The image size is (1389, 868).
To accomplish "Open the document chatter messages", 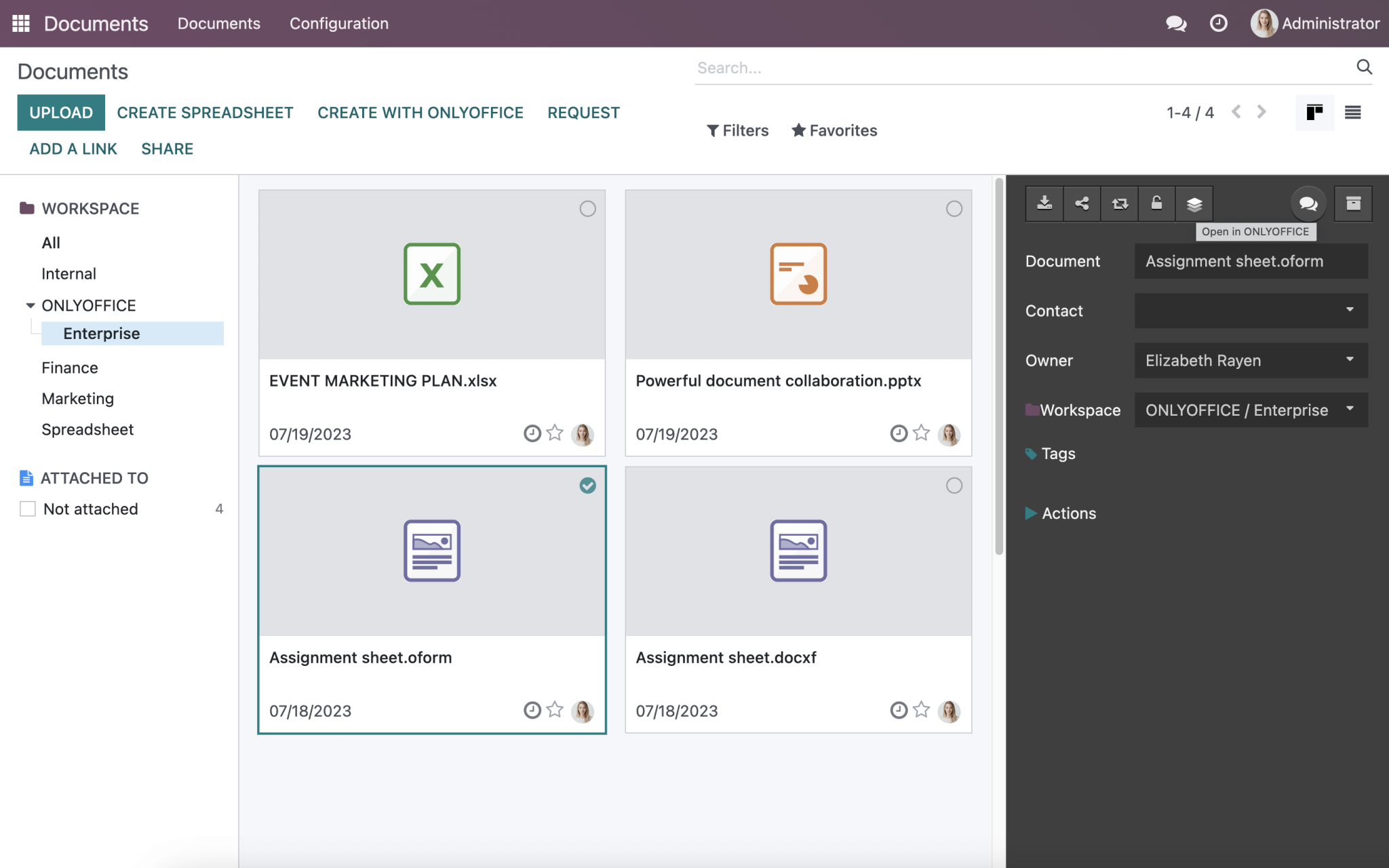I will tap(1308, 203).
